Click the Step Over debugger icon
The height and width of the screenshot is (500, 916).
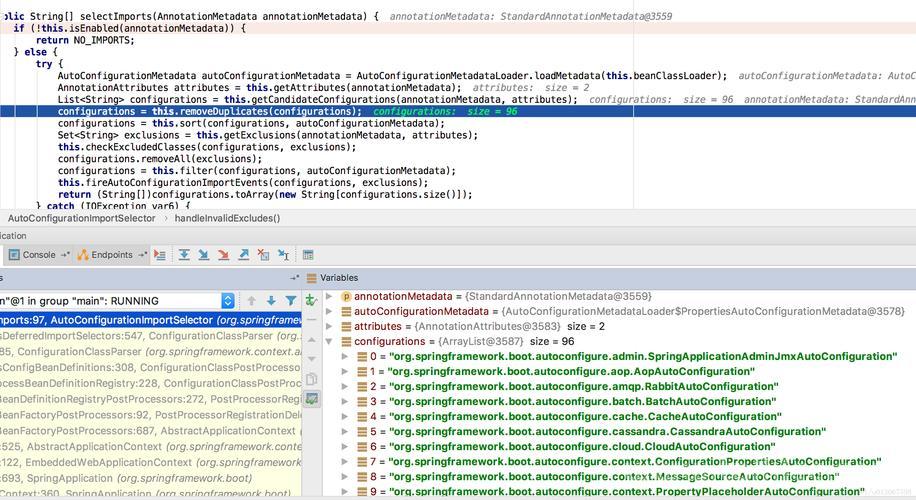pyautogui.click(x=184, y=255)
